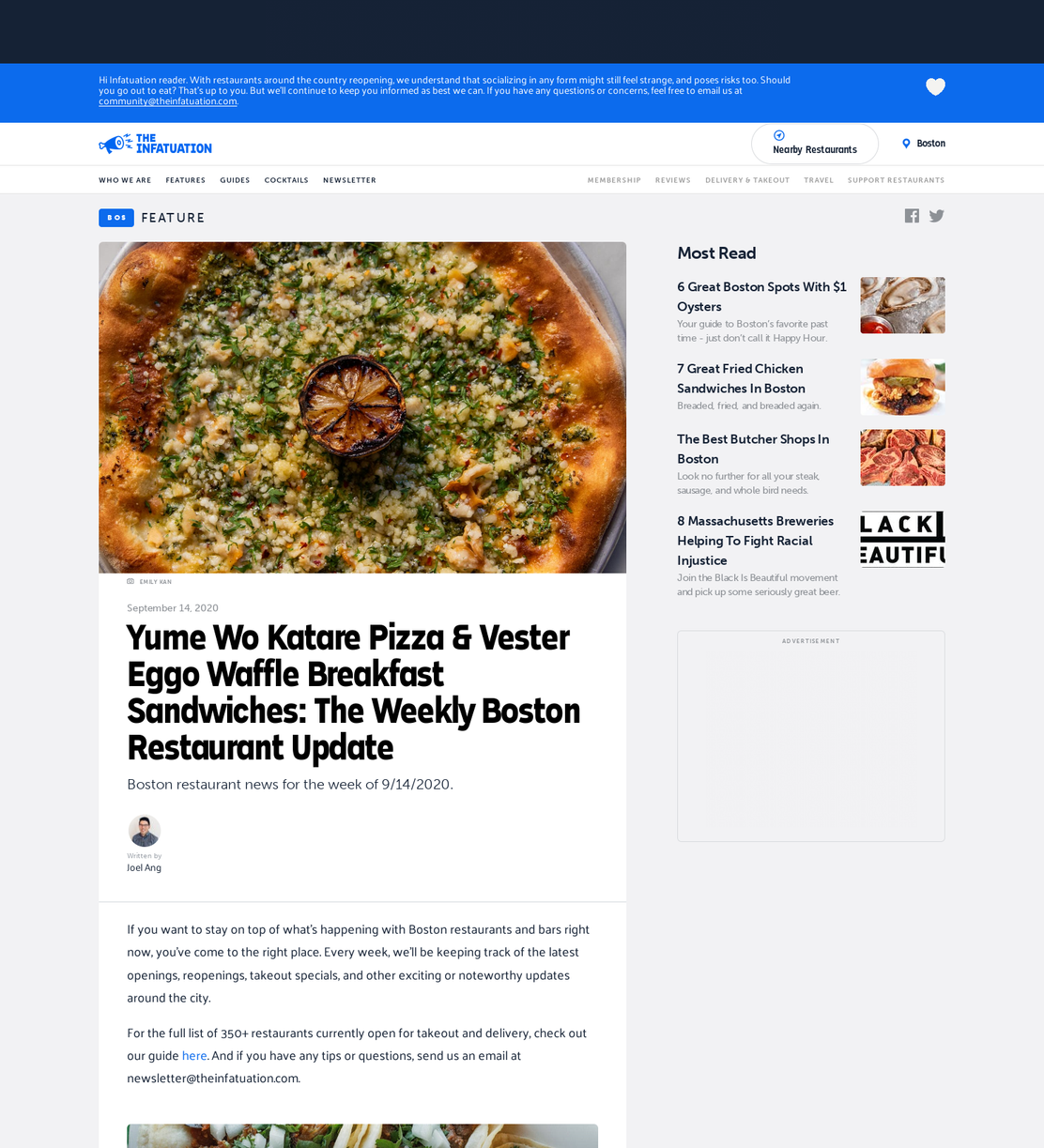Screen dimensions: 1044x1148
Task: Click 'Join the Black Is Beautiful movement' blurb
Action: point(759,585)
